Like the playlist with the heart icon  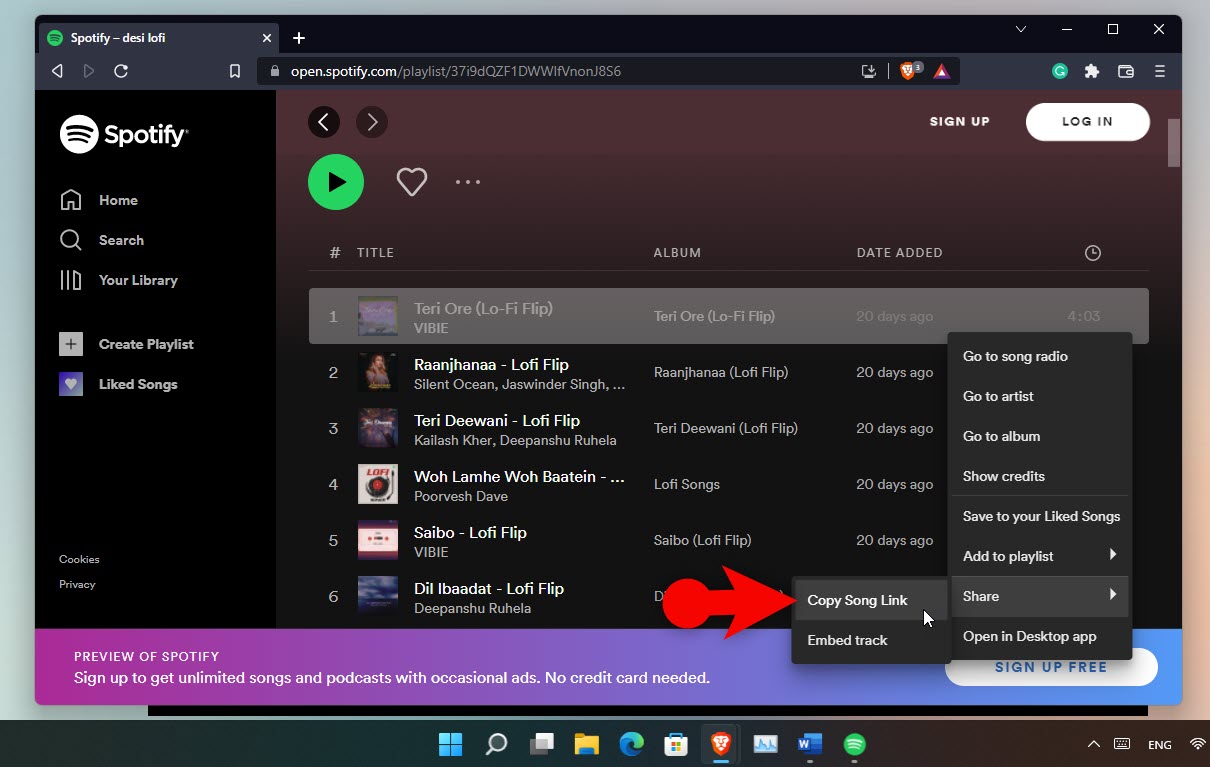[x=412, y=182]
